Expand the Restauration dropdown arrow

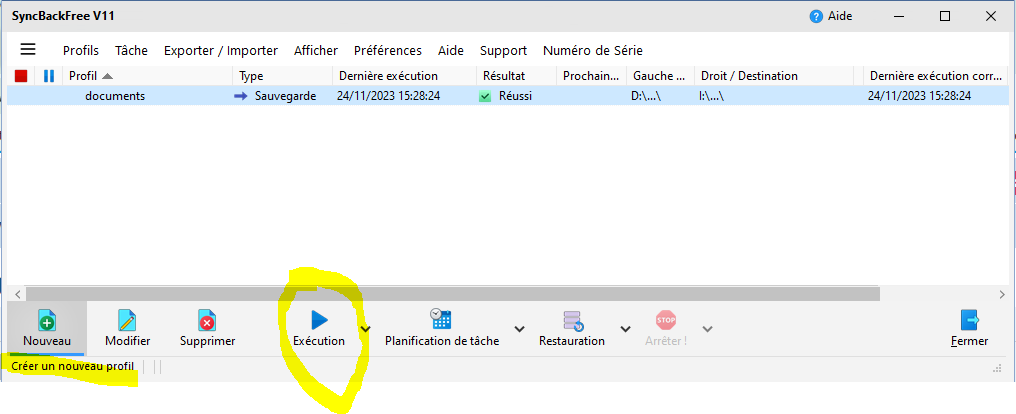[625, 328]
